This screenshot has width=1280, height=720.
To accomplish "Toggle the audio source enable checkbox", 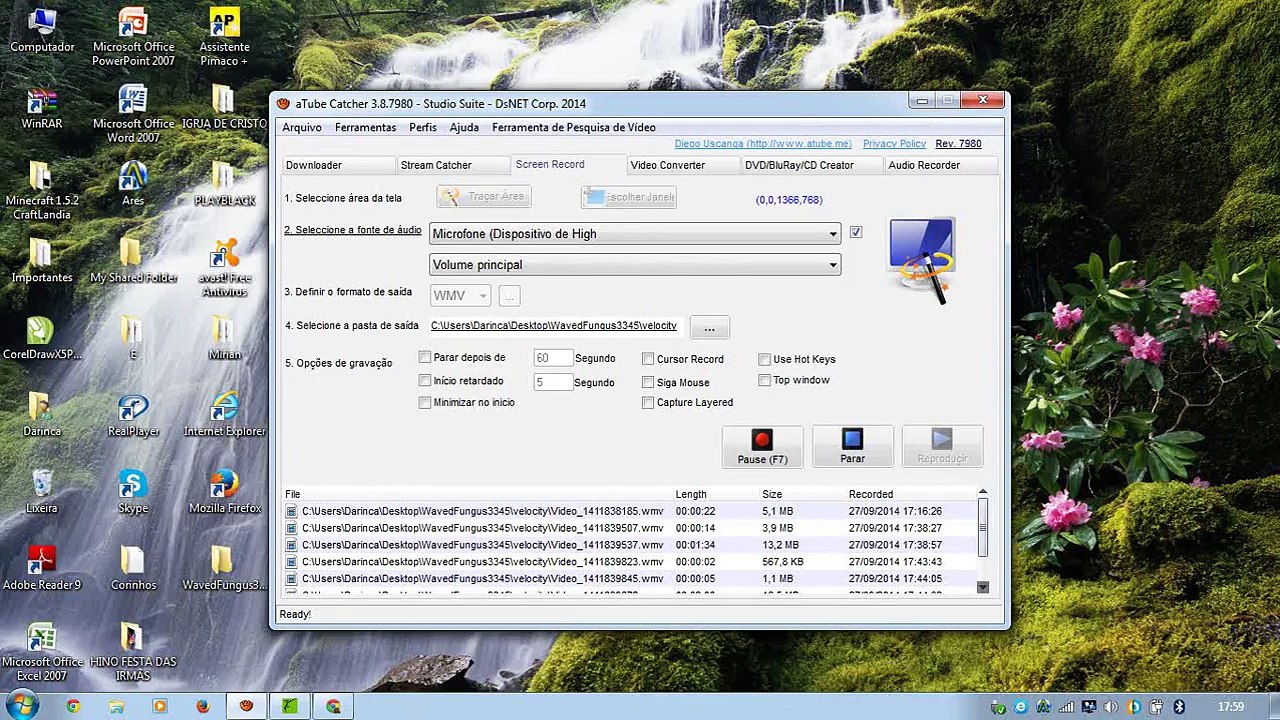I will click(856, 232).
